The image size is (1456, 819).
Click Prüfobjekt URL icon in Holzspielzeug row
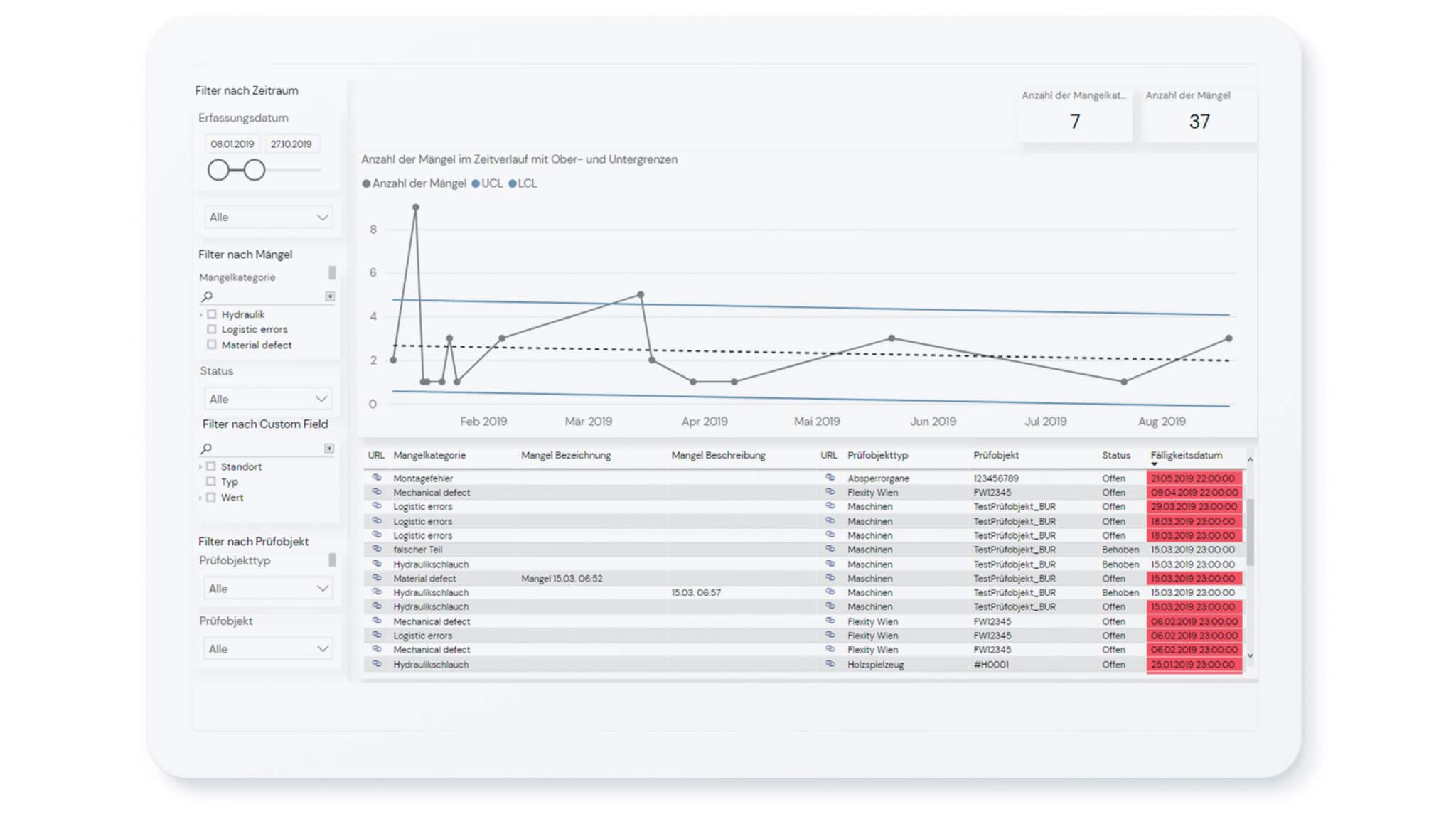[829, 664]
